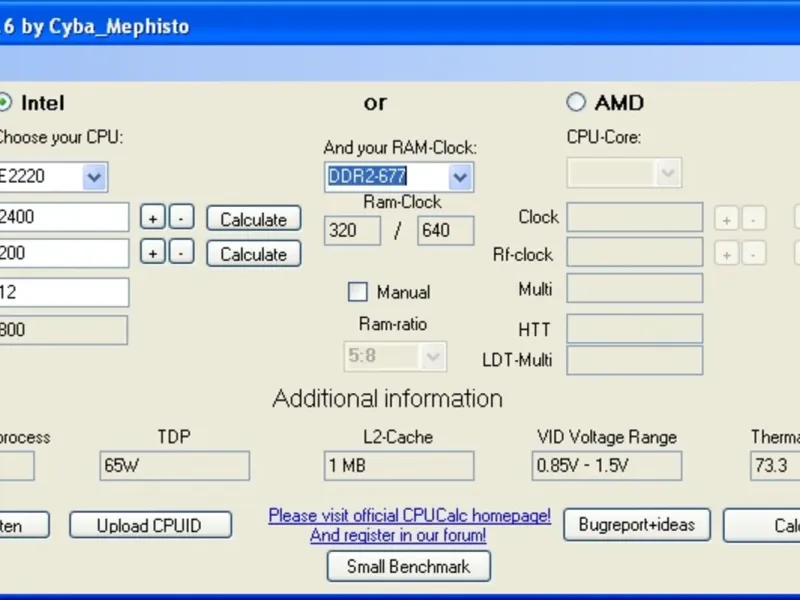Click the plus stepper in the AMD Clock row
This screenshot has width=800, height=600.
click(x=726, y=218)
